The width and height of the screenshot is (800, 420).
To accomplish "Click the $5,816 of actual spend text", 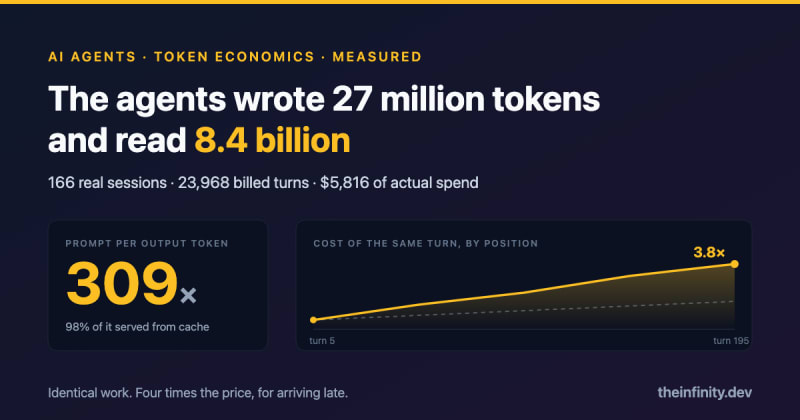I will click(399, 183).
